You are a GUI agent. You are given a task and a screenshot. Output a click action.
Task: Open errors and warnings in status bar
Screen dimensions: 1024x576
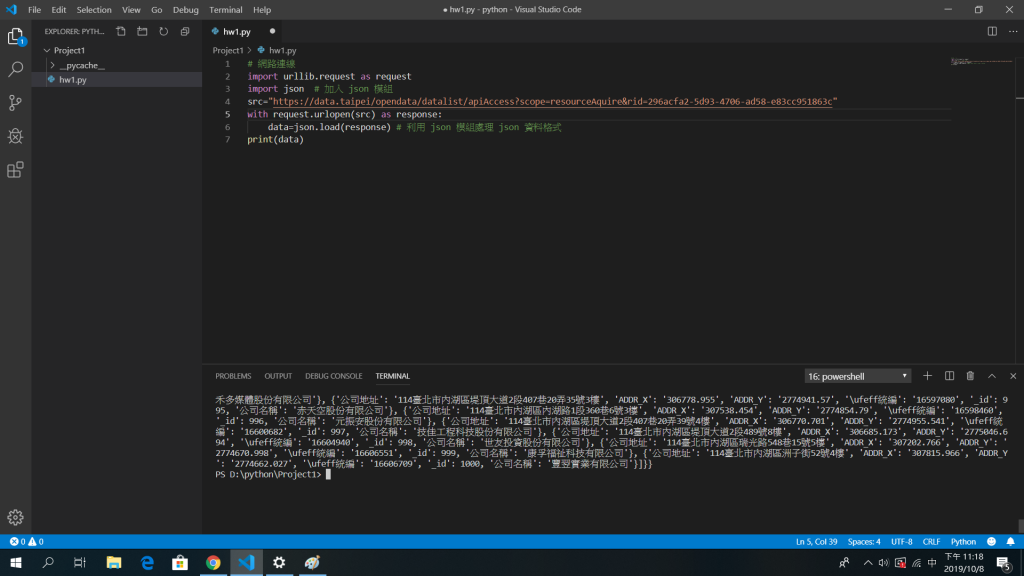(26, 541)
